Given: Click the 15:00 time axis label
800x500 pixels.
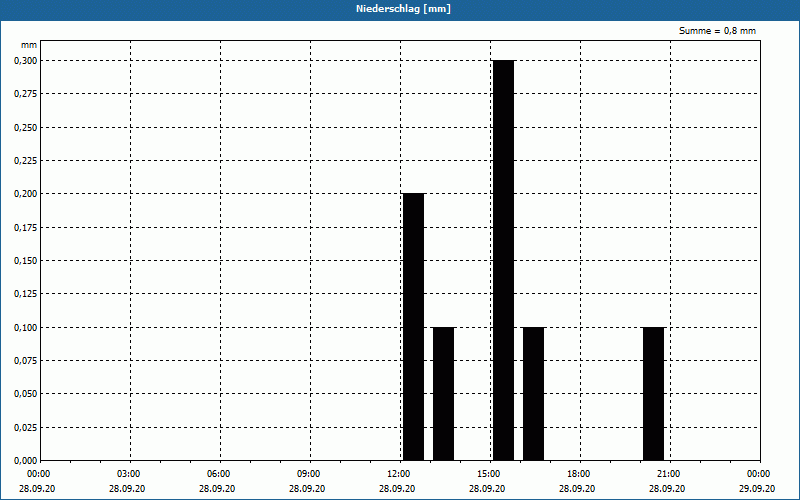Looking at the screenshot, I should 489,474.
